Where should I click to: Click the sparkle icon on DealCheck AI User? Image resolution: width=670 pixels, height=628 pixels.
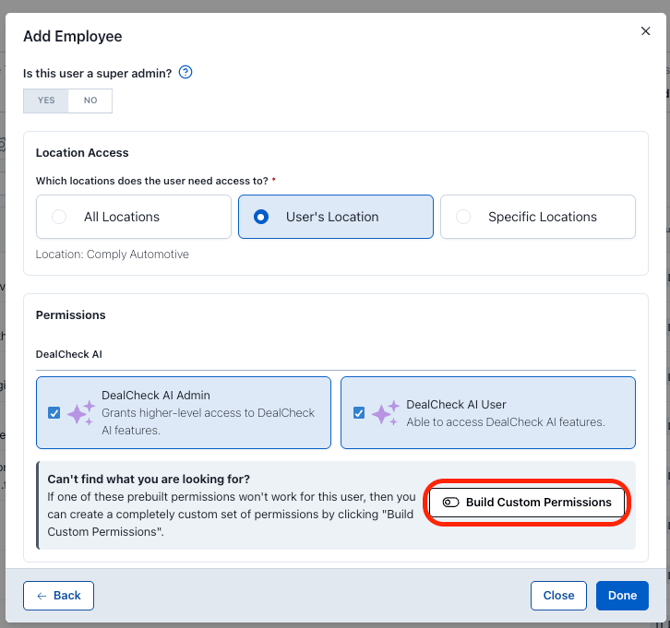click(385, 412)
